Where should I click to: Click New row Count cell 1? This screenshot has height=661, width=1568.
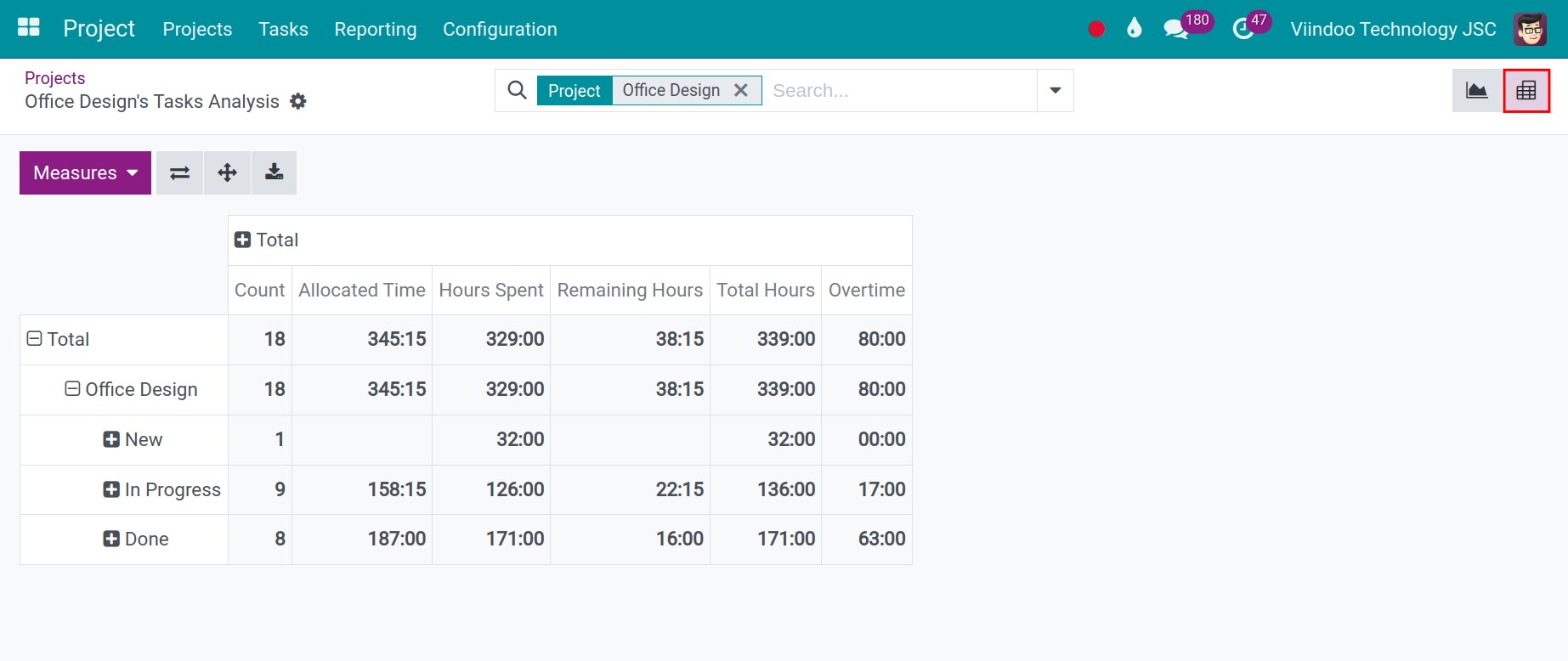click(260, 439)
